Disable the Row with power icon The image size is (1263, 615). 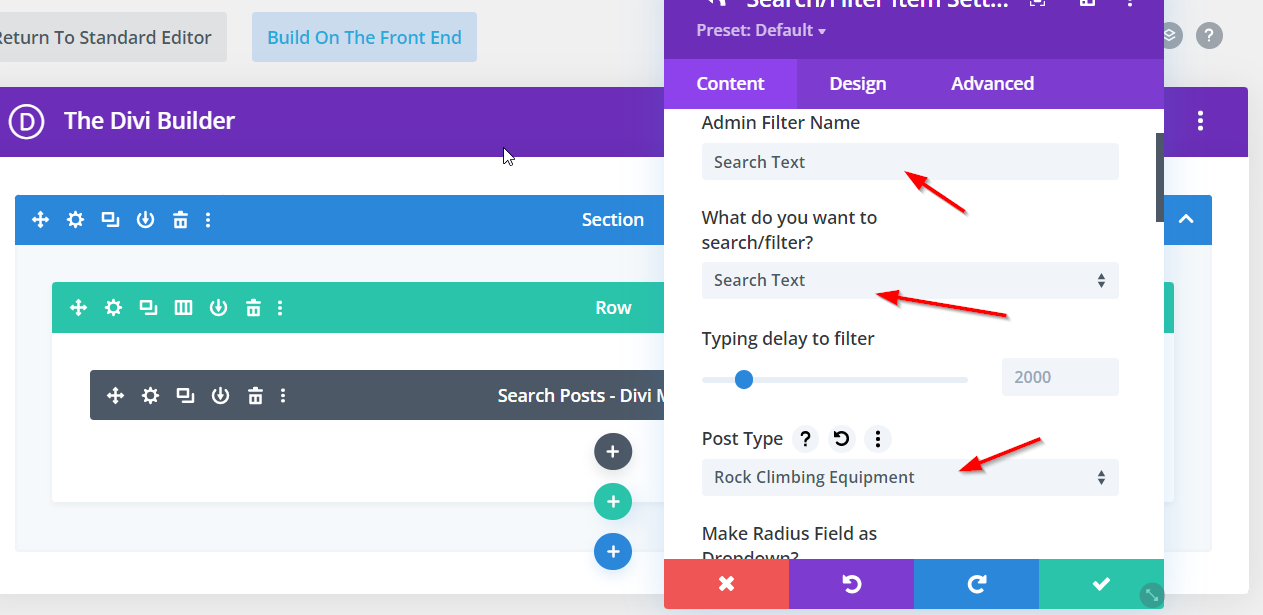(218, 308)
